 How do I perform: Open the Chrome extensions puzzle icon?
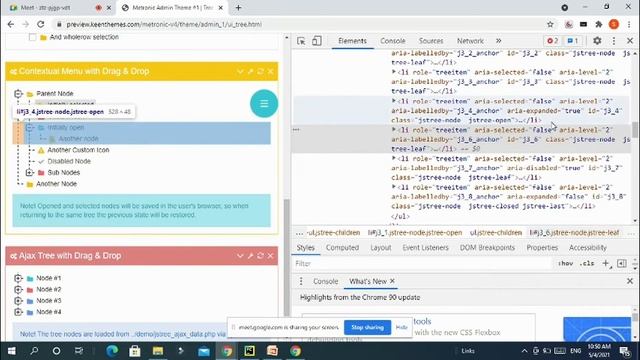pyautogui.click(x=599, y=24)
